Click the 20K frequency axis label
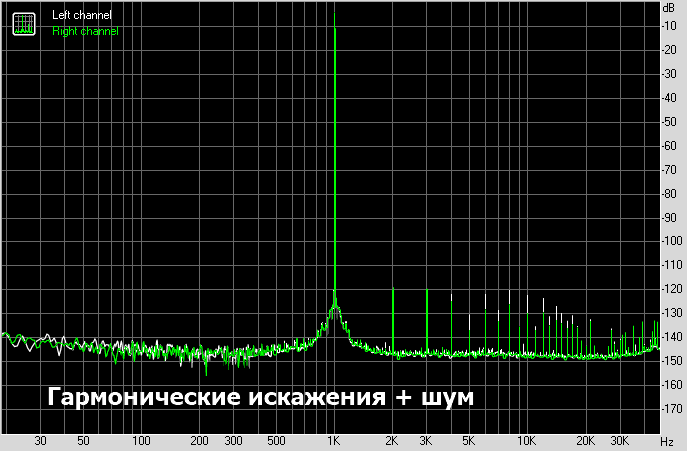 585,441
